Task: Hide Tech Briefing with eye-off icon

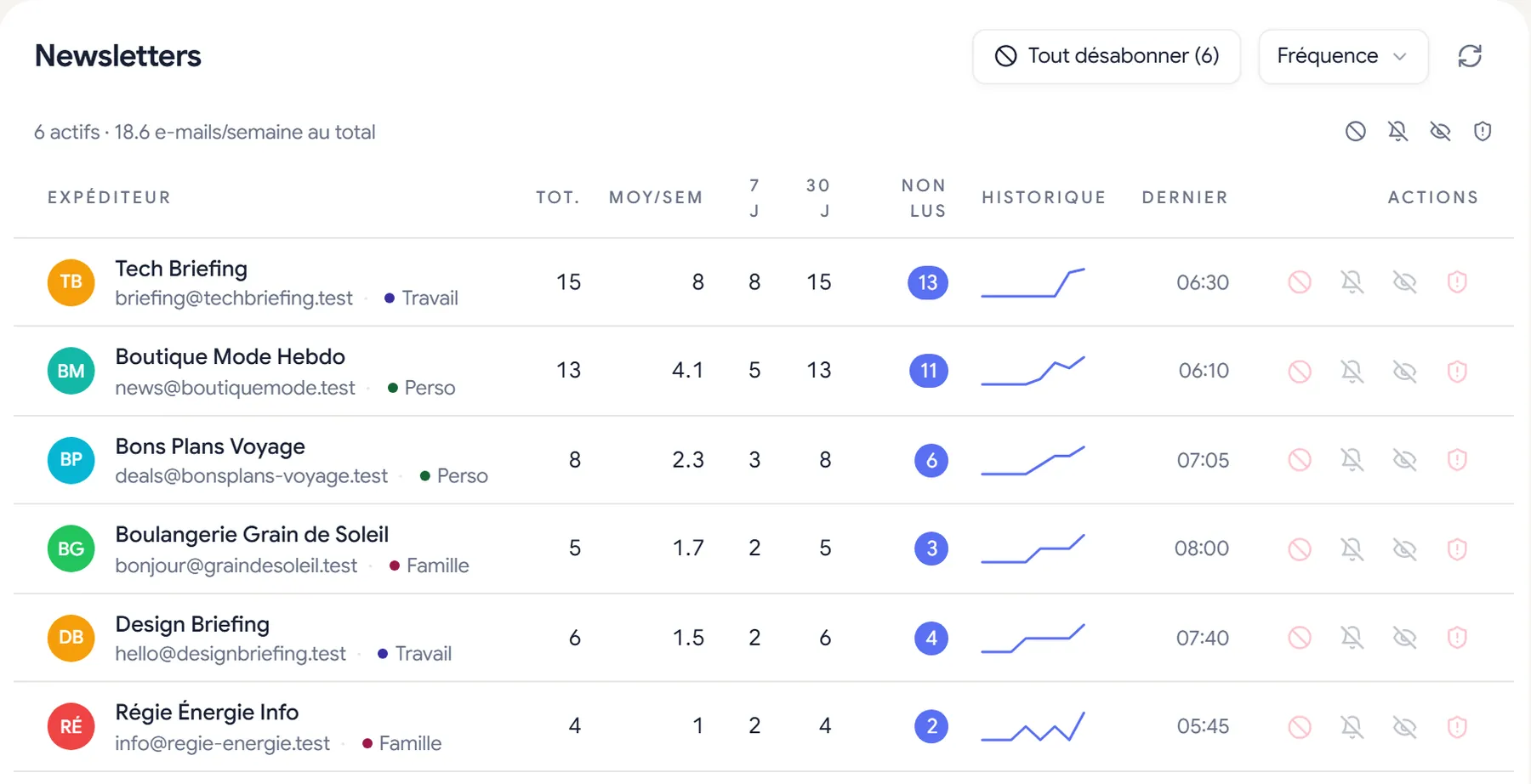Action: pyautogui.click(x=1405, y=282)
